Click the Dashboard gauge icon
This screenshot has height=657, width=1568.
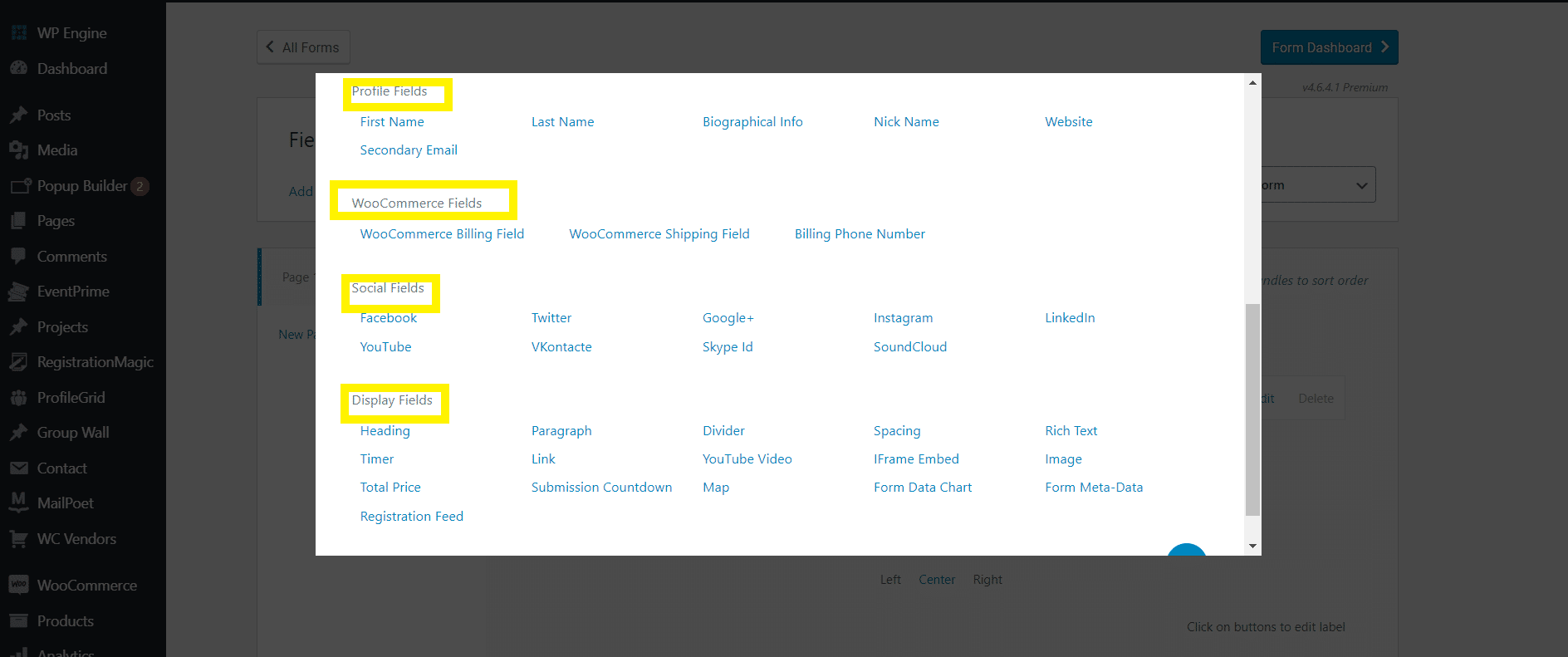pyautogui.click(x=19, y=68)
